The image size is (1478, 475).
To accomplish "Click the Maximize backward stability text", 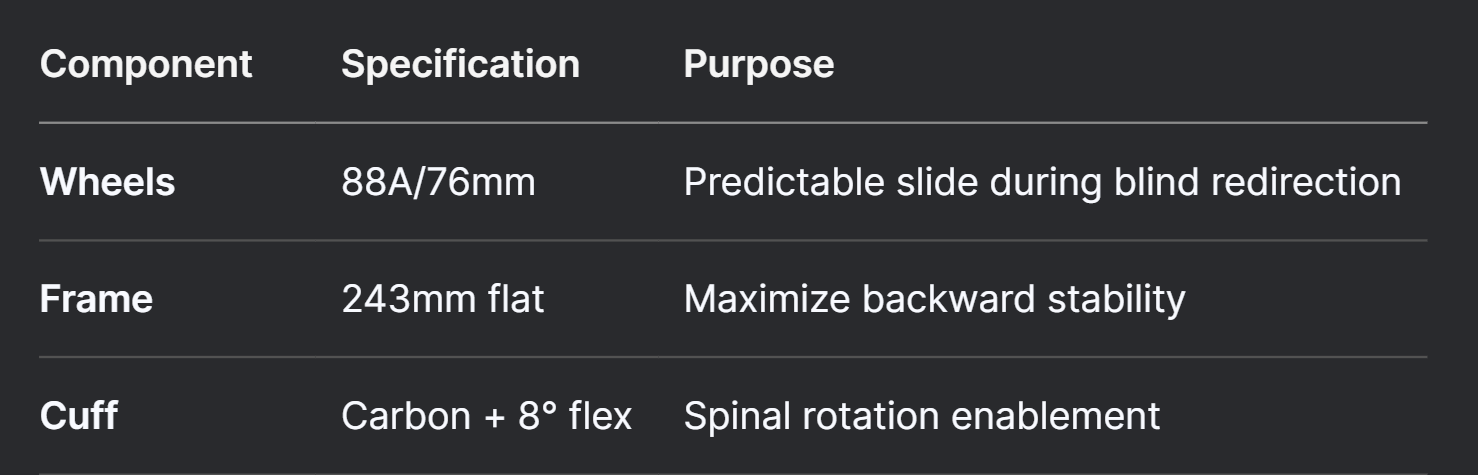I will click(x=934, y=299).
